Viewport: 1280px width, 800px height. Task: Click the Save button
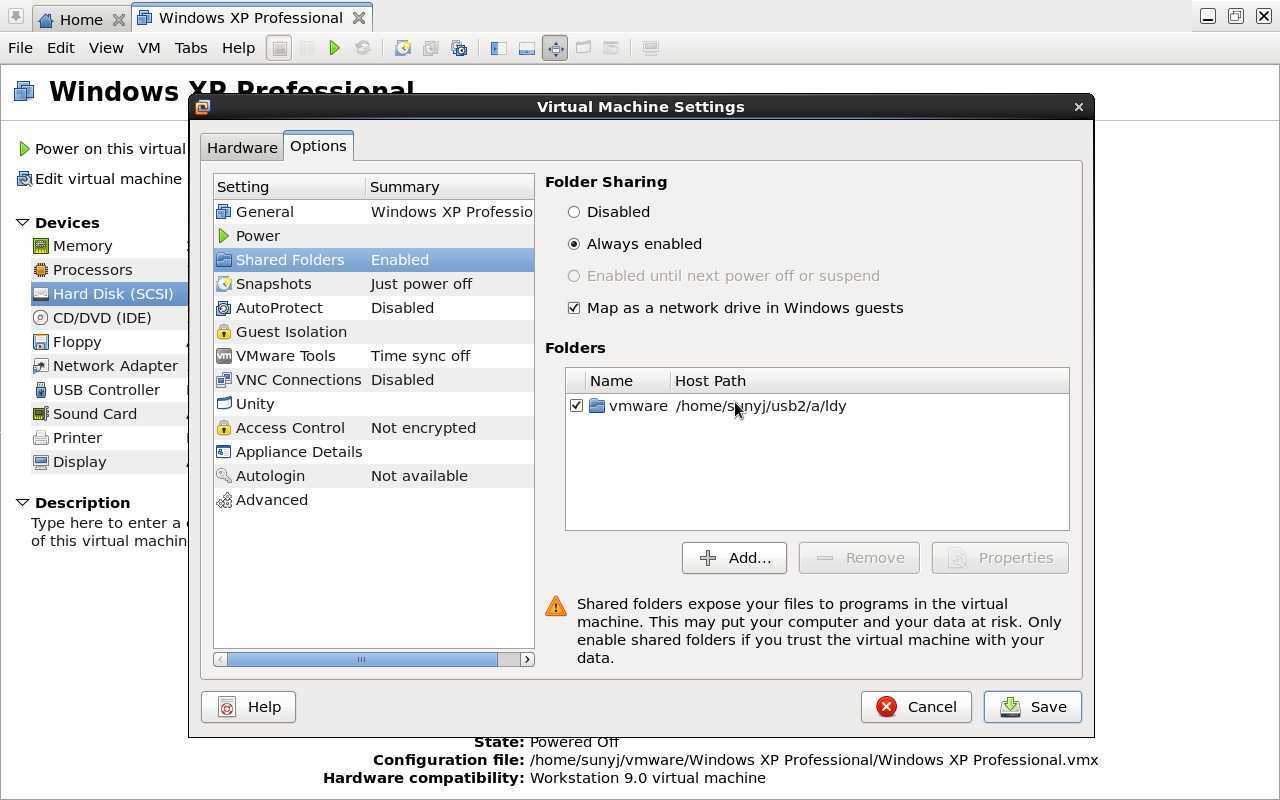click(x=1032, y=707)
